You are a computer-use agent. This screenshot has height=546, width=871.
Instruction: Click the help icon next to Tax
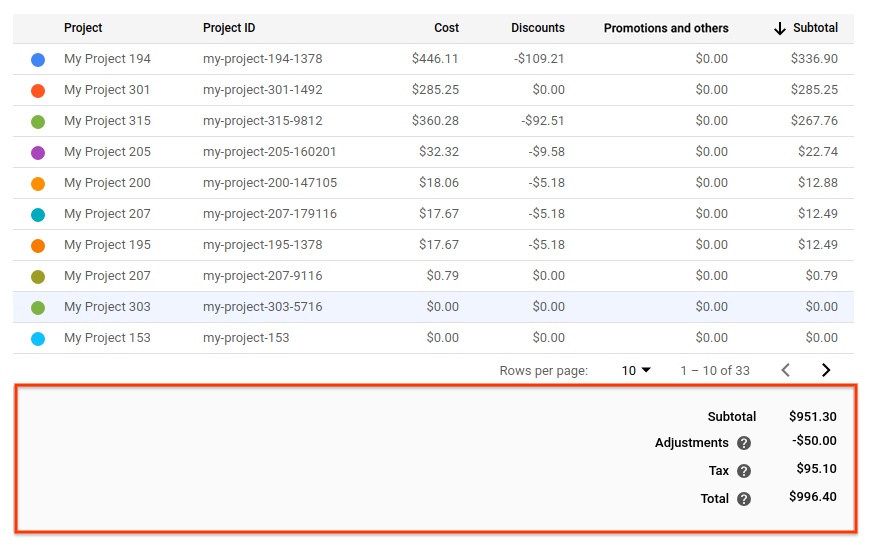point(744,471)
